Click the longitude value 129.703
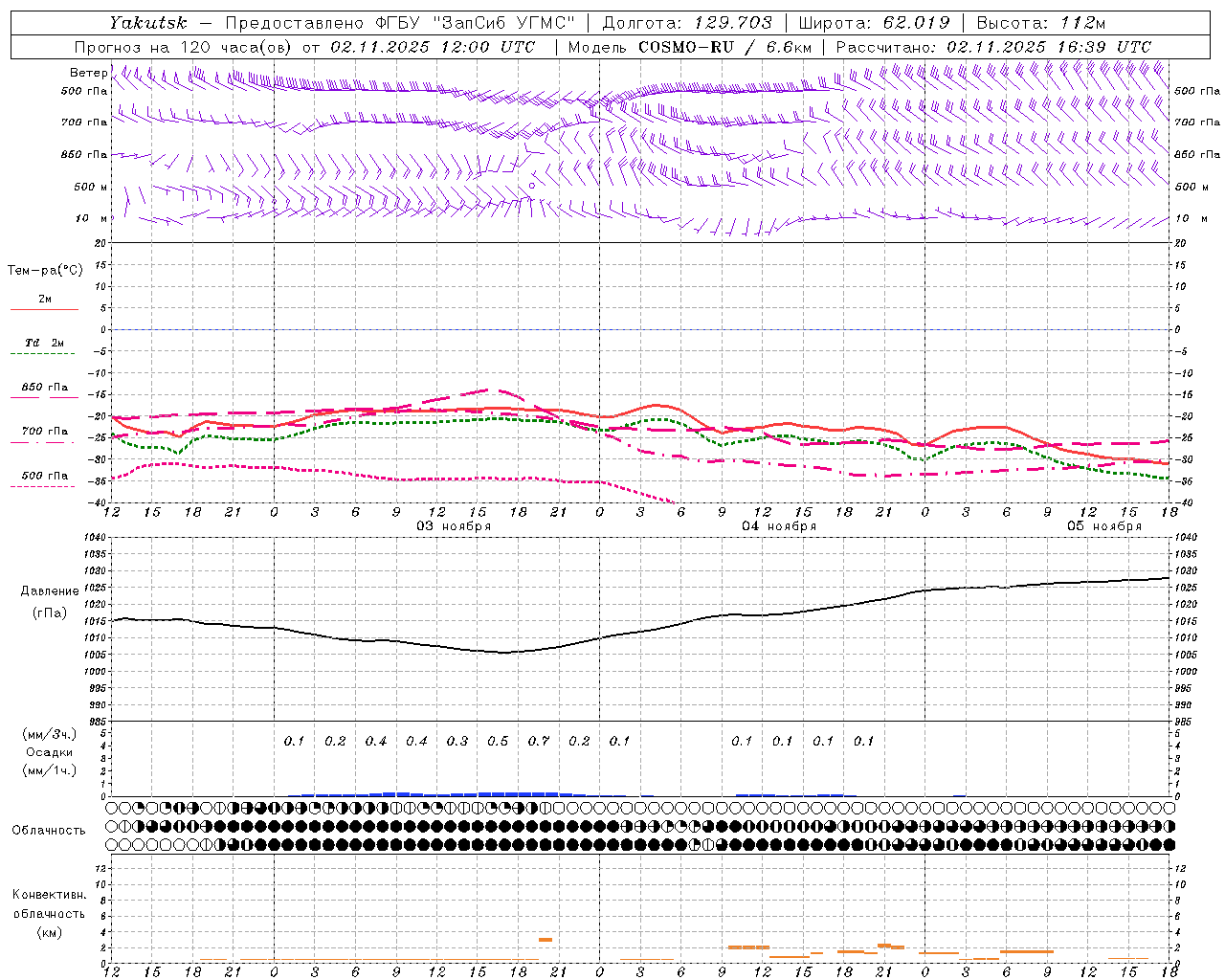The width and height of the screenshot is (1225, 980). coord(734,23)
